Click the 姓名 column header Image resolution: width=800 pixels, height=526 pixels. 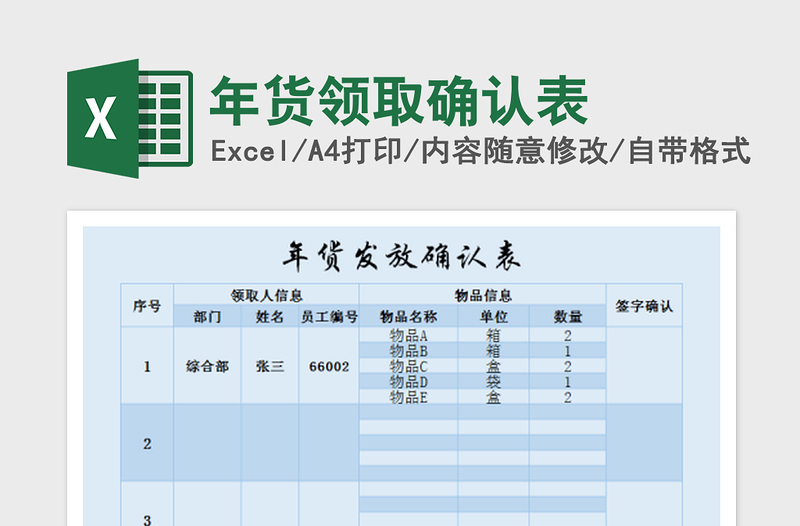[269, 316]
